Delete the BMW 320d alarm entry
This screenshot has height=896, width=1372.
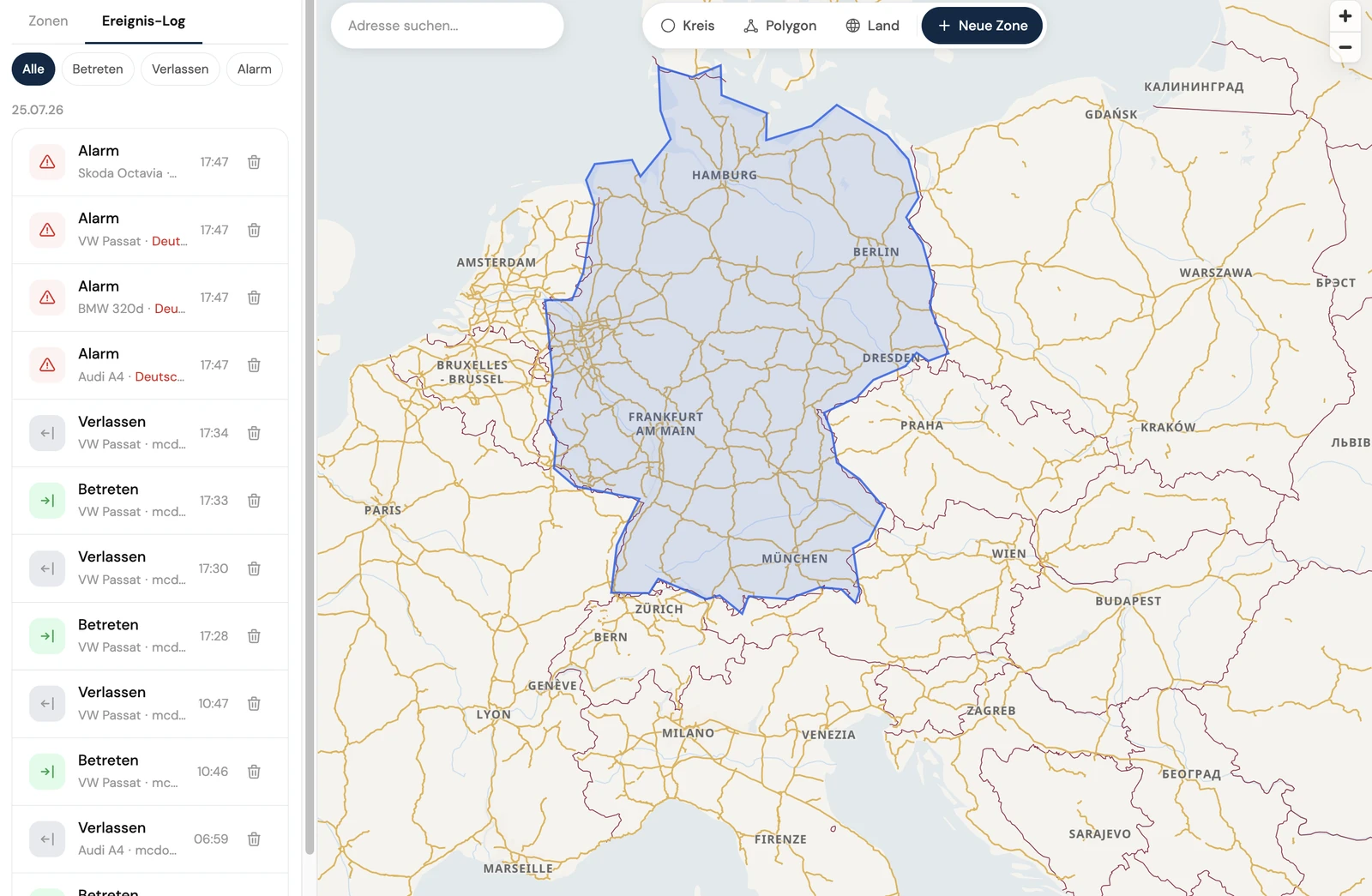(254, 298)
